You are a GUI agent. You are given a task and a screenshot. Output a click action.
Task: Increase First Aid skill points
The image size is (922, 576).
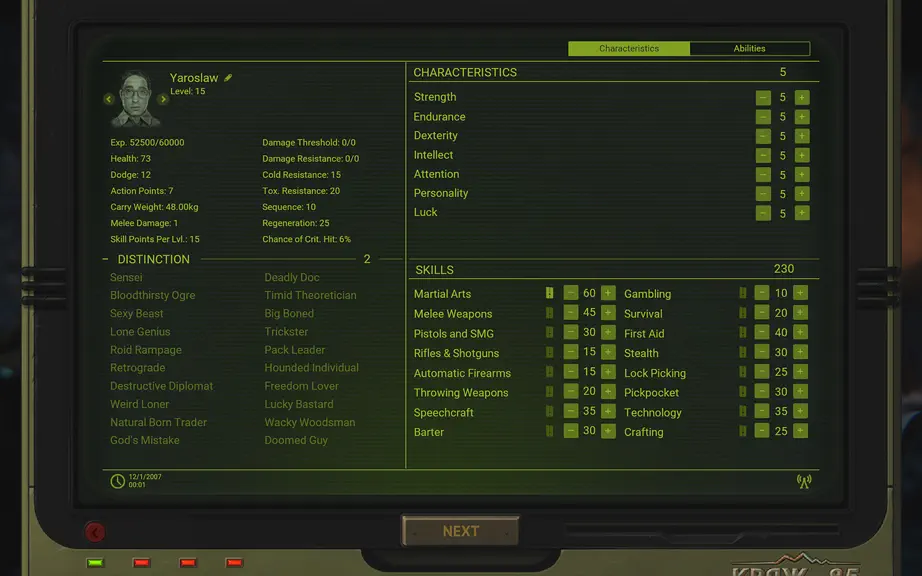coord(800,332)
